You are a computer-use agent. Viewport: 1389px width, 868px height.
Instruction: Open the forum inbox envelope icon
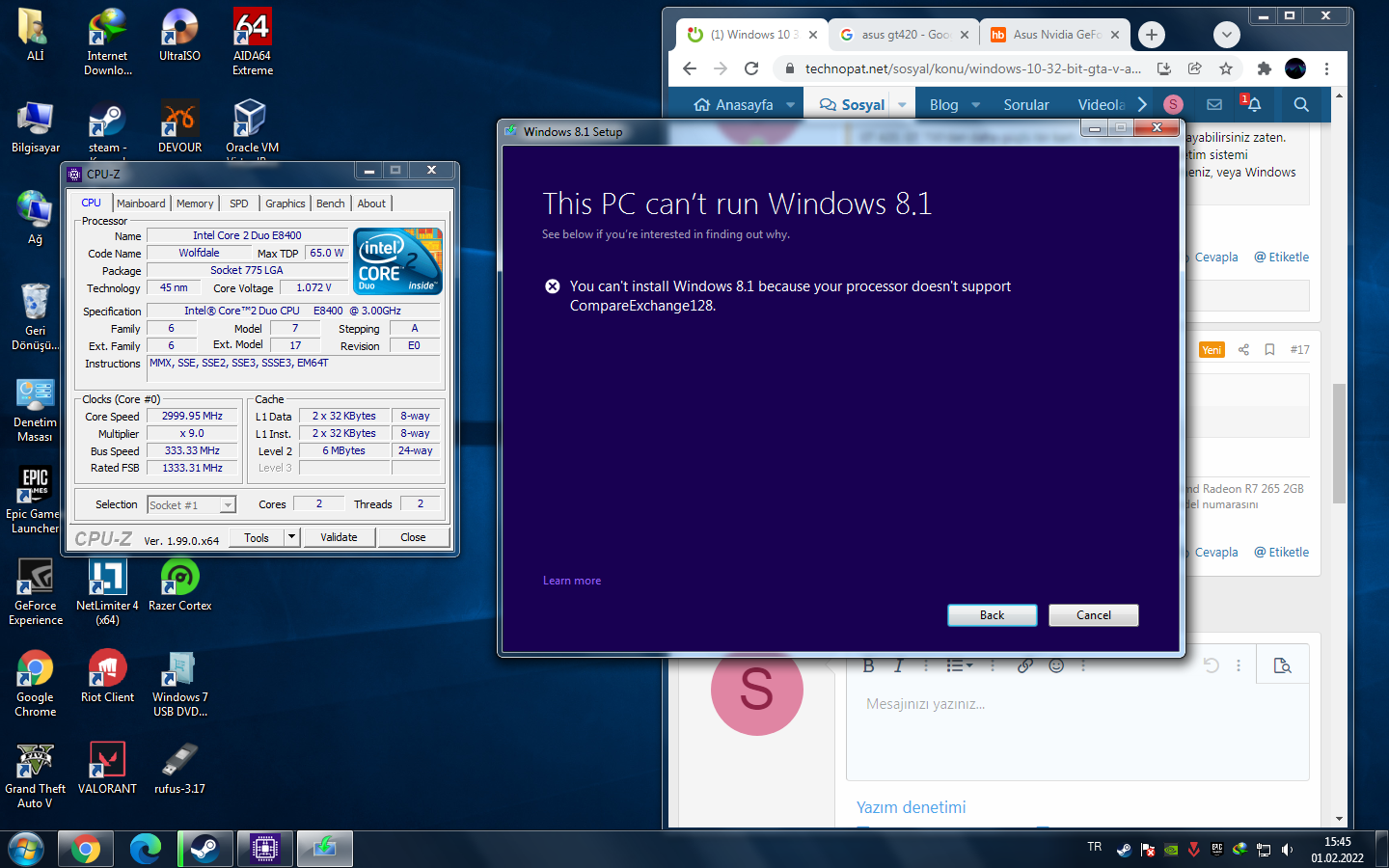pyautogui.click(x=1214, y=104)
